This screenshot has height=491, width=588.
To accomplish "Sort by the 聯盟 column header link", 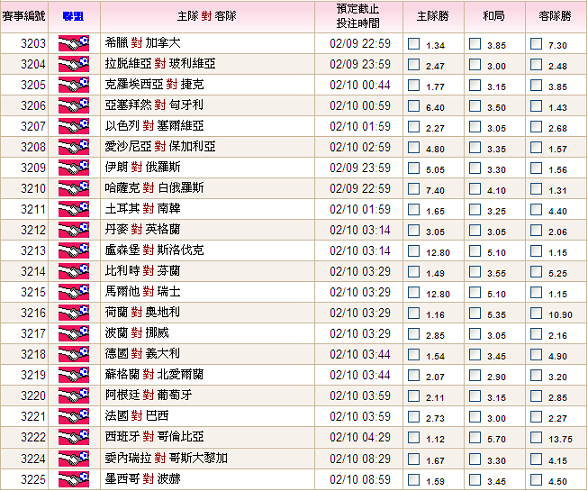I will tap(74, 17).
